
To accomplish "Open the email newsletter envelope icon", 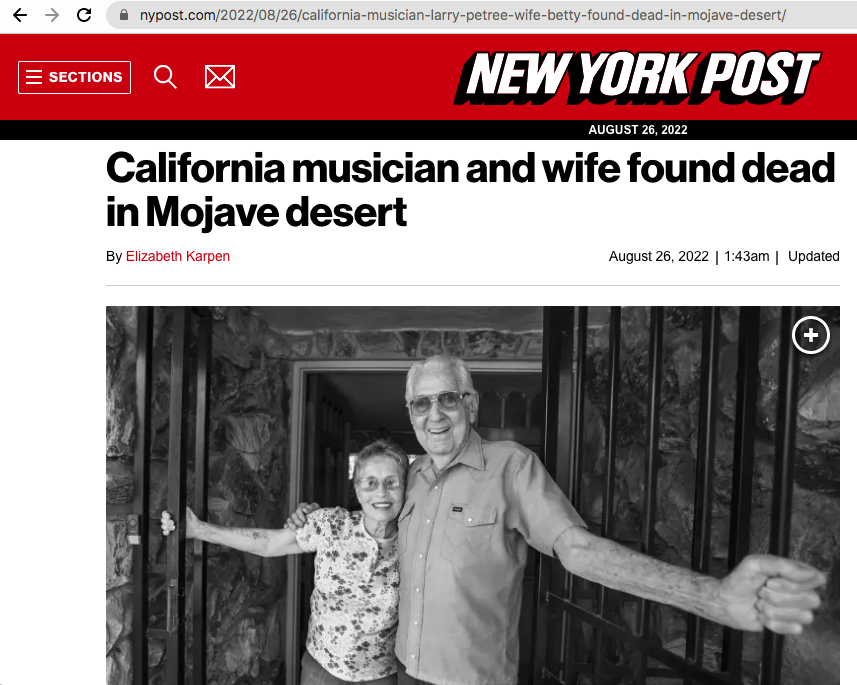I will (220, 77).
